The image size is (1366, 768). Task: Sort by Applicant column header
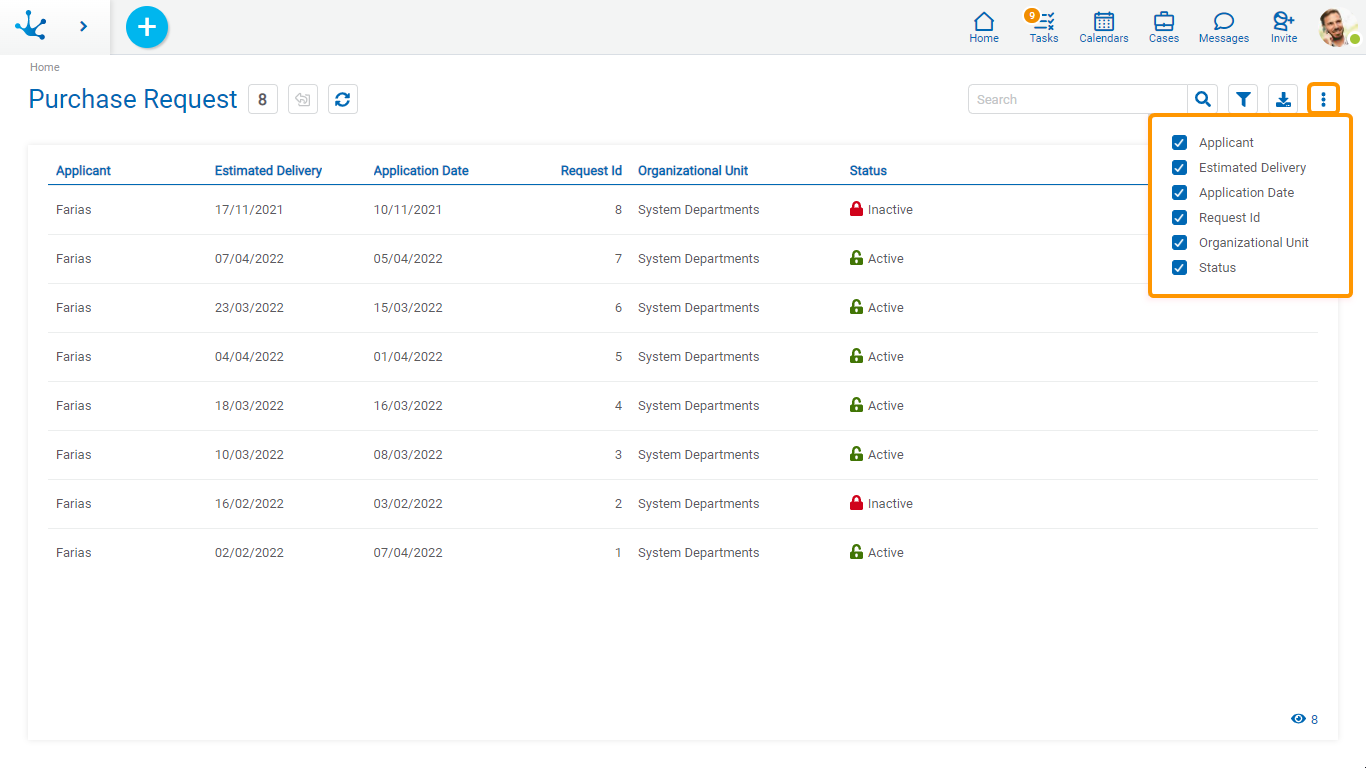(x=83, y=171)
